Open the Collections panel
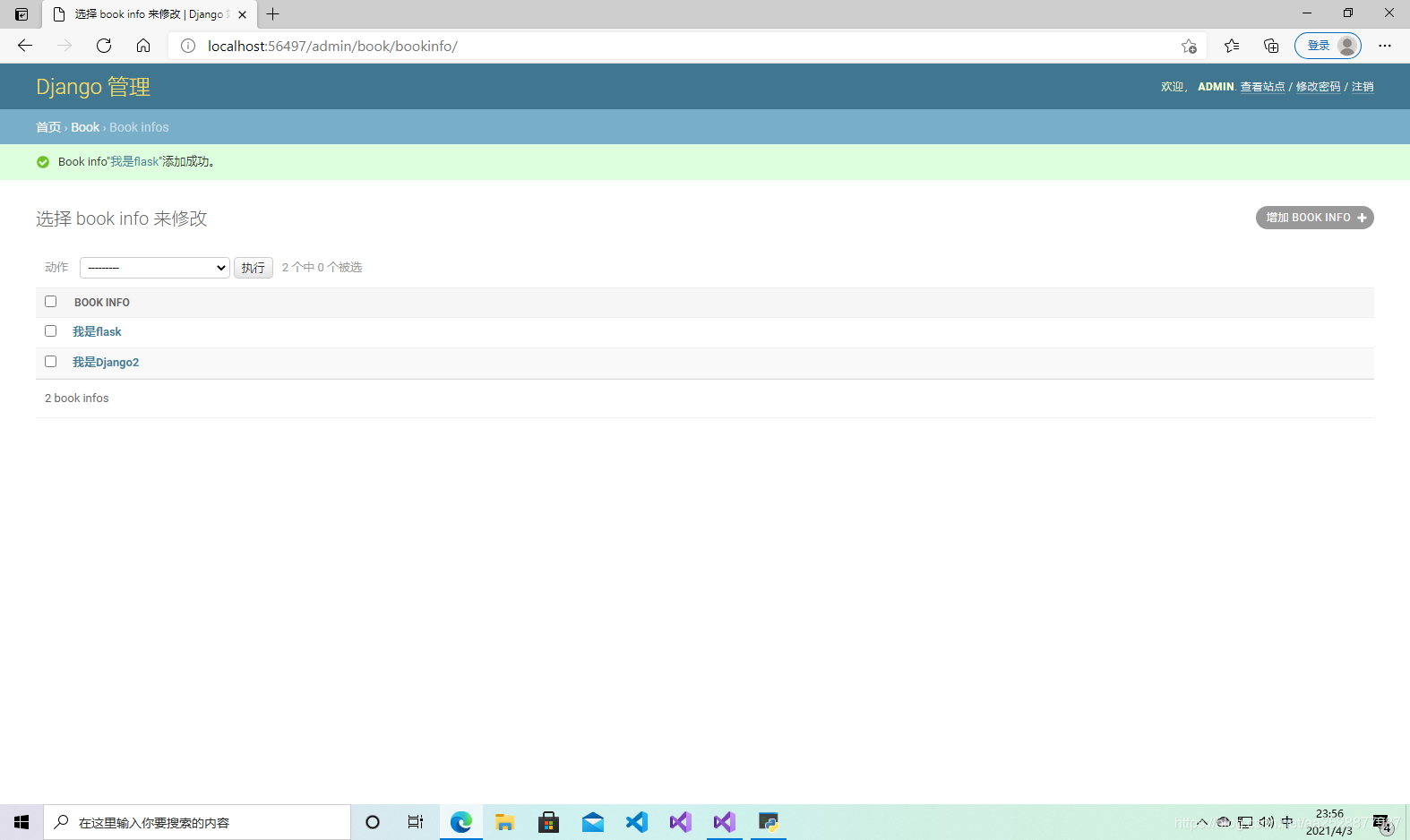 coord(1271,46)
